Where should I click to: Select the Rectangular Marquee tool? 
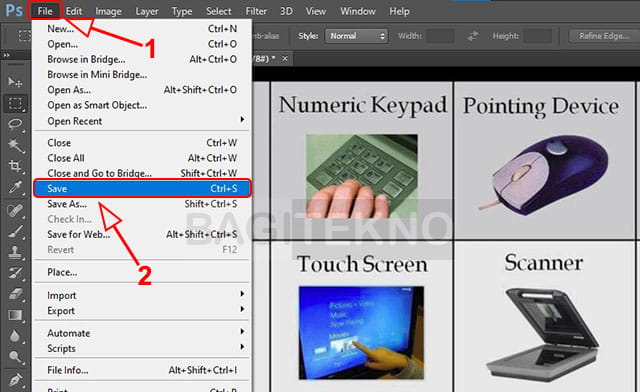click(15, 103)
